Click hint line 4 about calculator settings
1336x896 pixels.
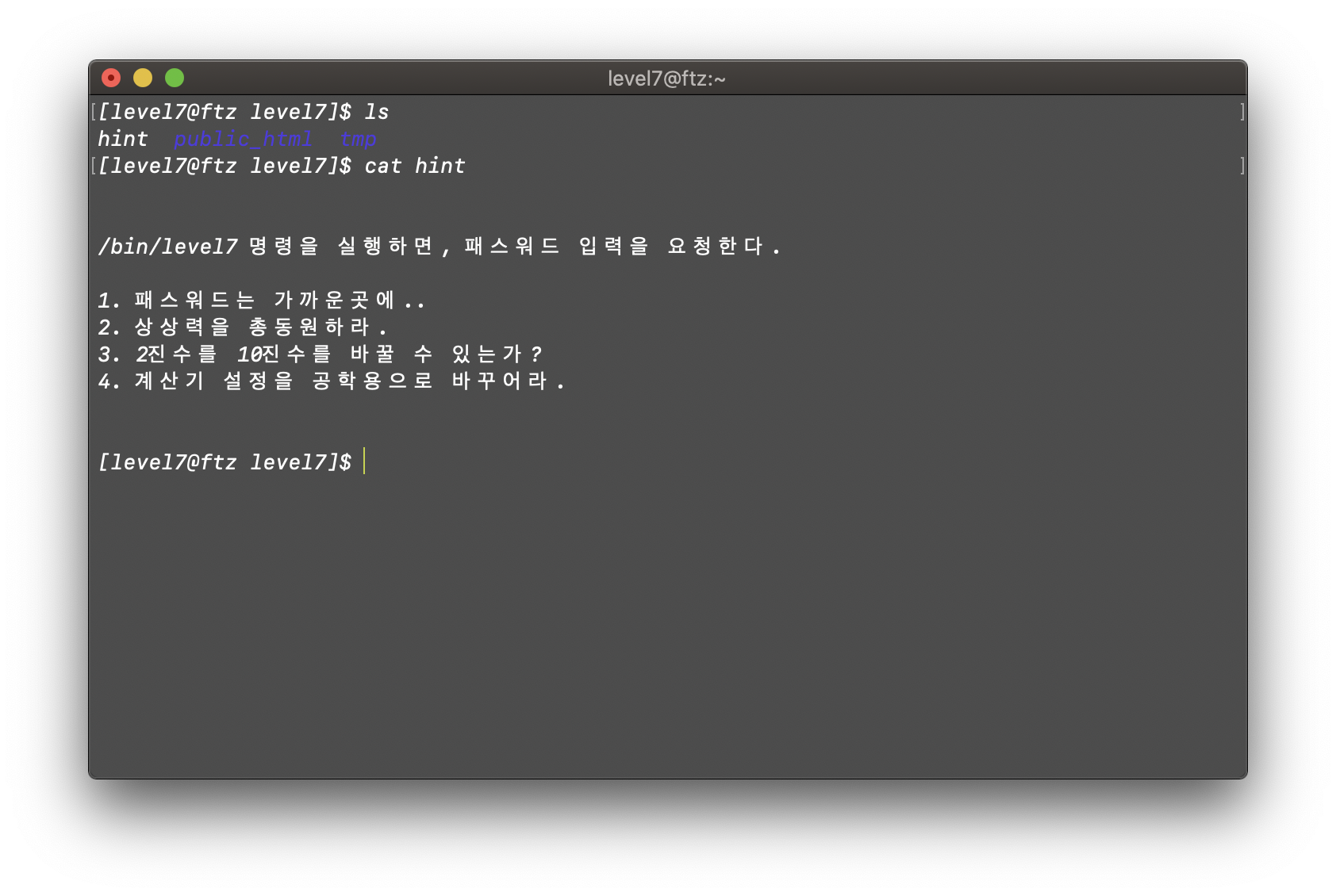tap(331, 381)
